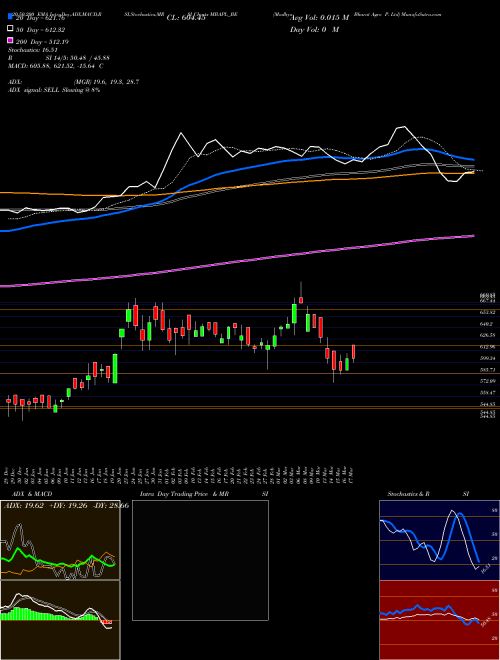Viewport: 500px width, 660px height.
Task: Select the '50 Day = 612.32' legend text
Action: pyautogui.click(x=41, y=29)
